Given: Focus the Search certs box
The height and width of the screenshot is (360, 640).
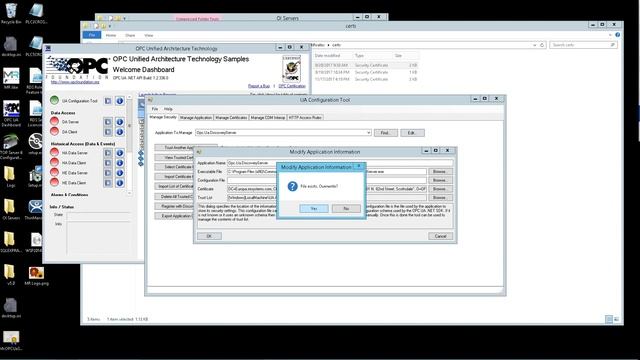Looking at the screenshot, I should 583,45.
